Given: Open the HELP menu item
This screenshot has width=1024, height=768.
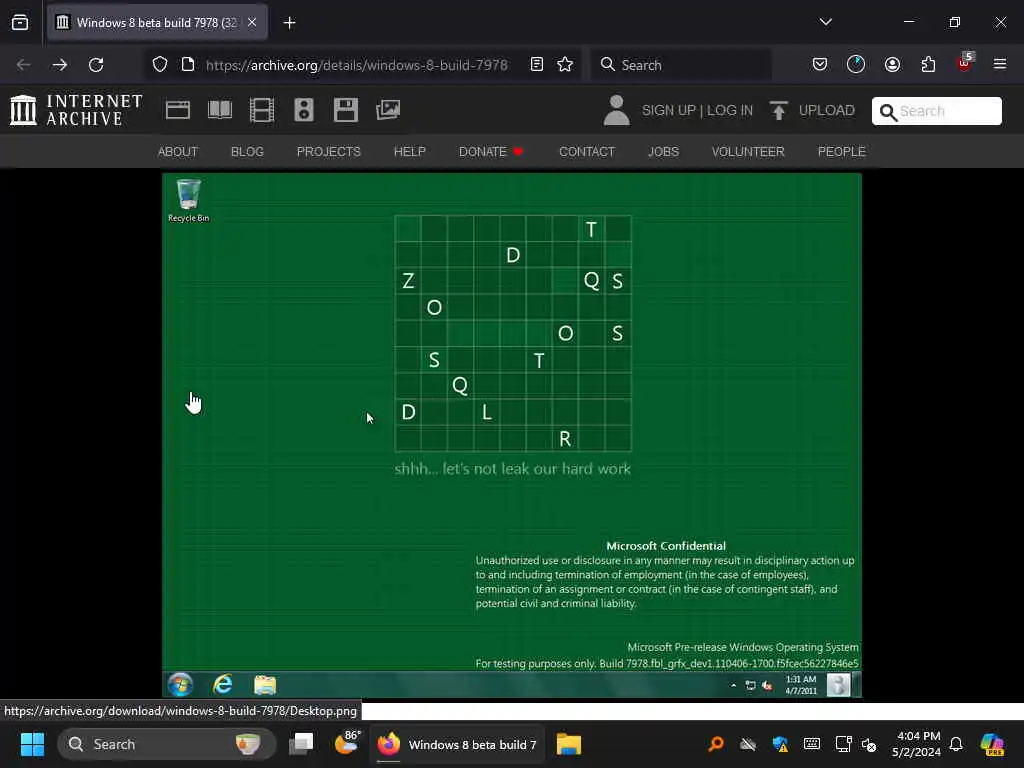Looking at the screenshot, I should point(409,152).
